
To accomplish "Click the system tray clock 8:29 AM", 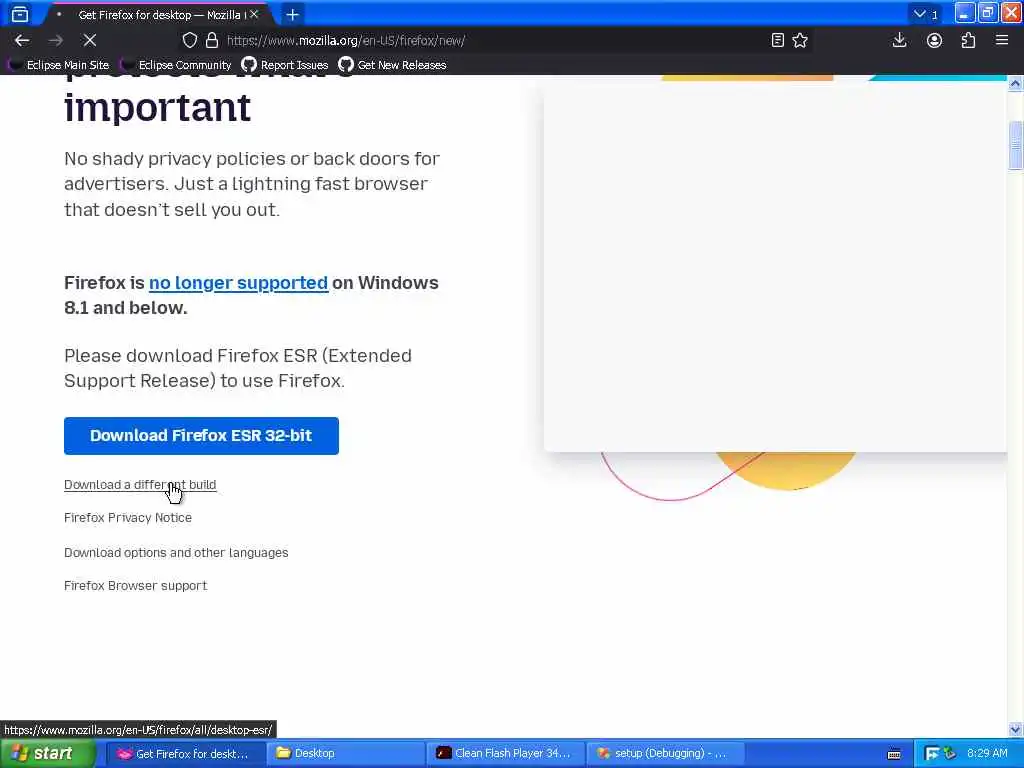I will point(987,753).
